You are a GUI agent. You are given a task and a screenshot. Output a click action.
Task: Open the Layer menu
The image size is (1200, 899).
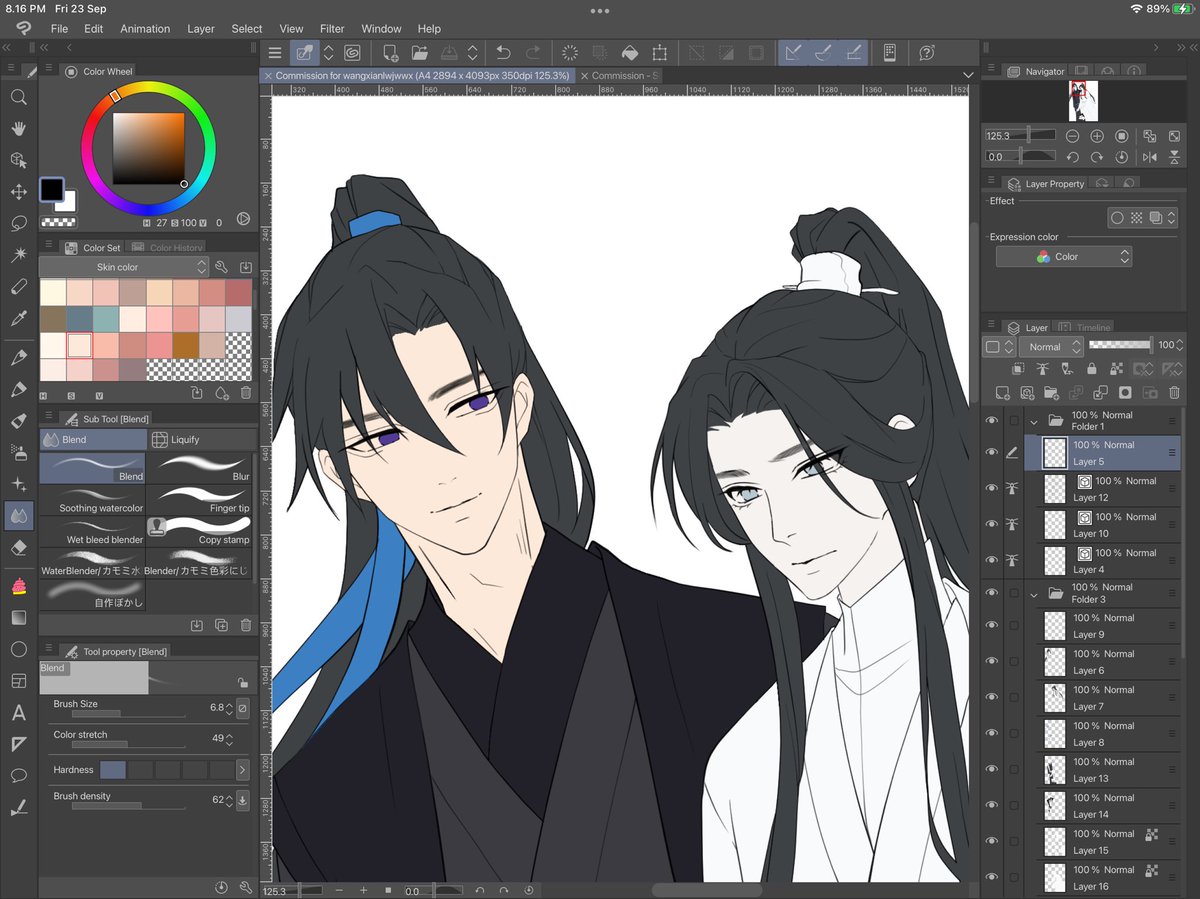pyautogui.click(x=201, y=29)
